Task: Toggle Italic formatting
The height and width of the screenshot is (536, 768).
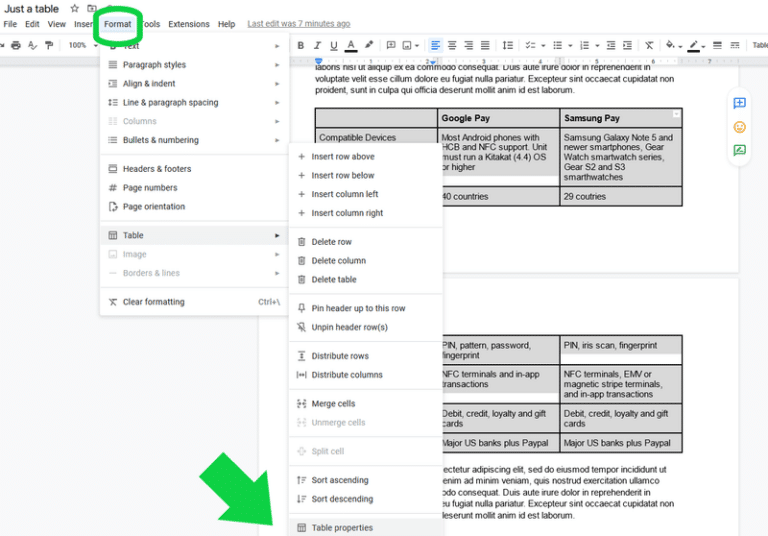Action: pos(317,46)
